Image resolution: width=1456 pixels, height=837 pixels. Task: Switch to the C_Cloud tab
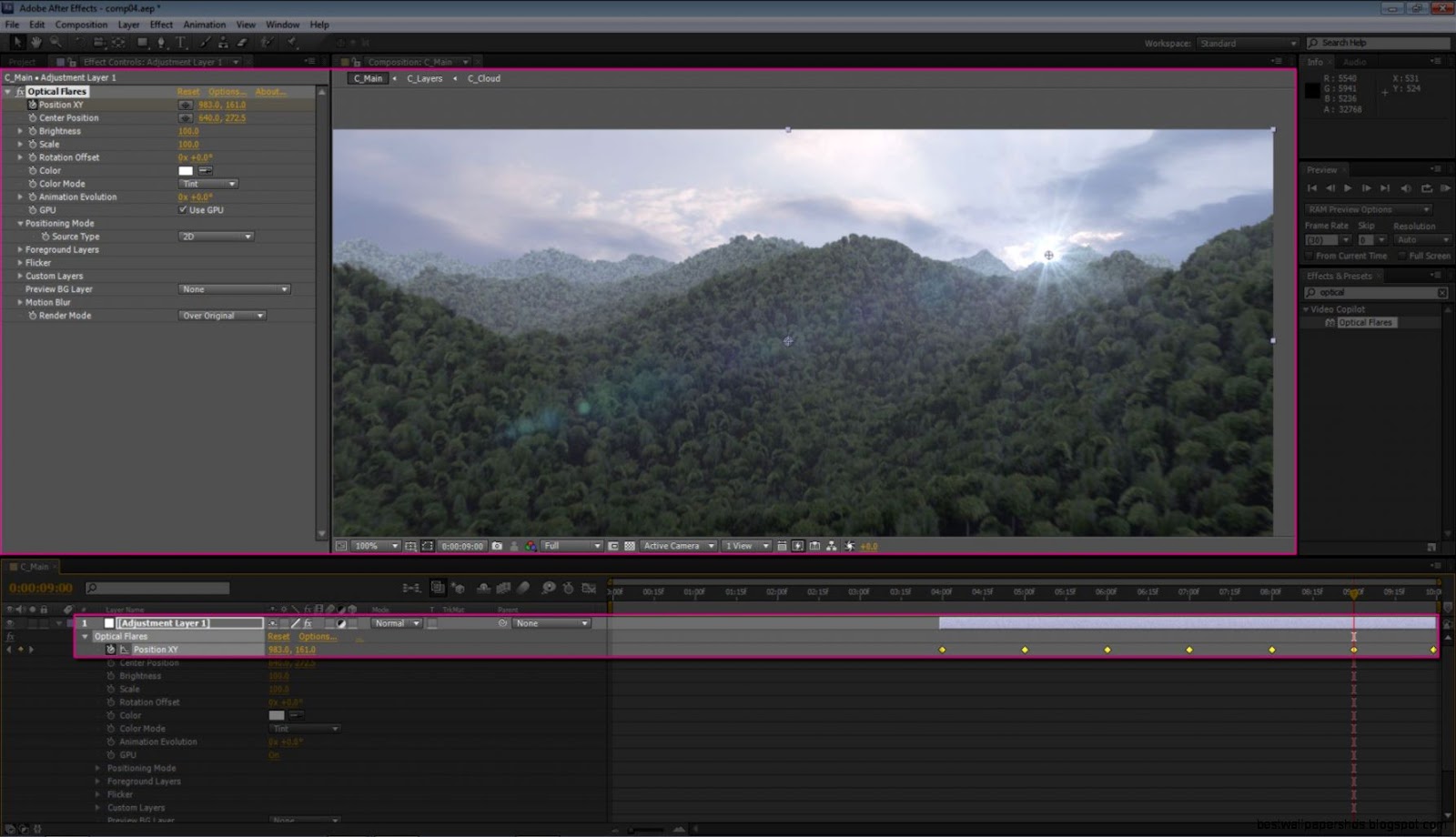483,78
